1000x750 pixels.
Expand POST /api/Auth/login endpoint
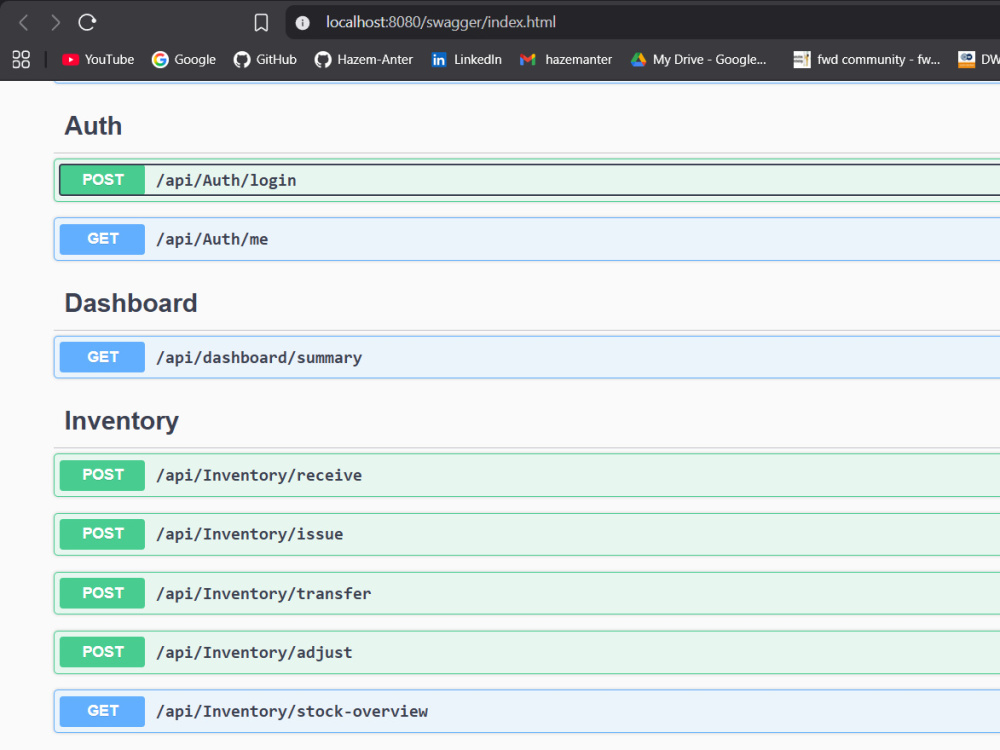coord(529,180)
